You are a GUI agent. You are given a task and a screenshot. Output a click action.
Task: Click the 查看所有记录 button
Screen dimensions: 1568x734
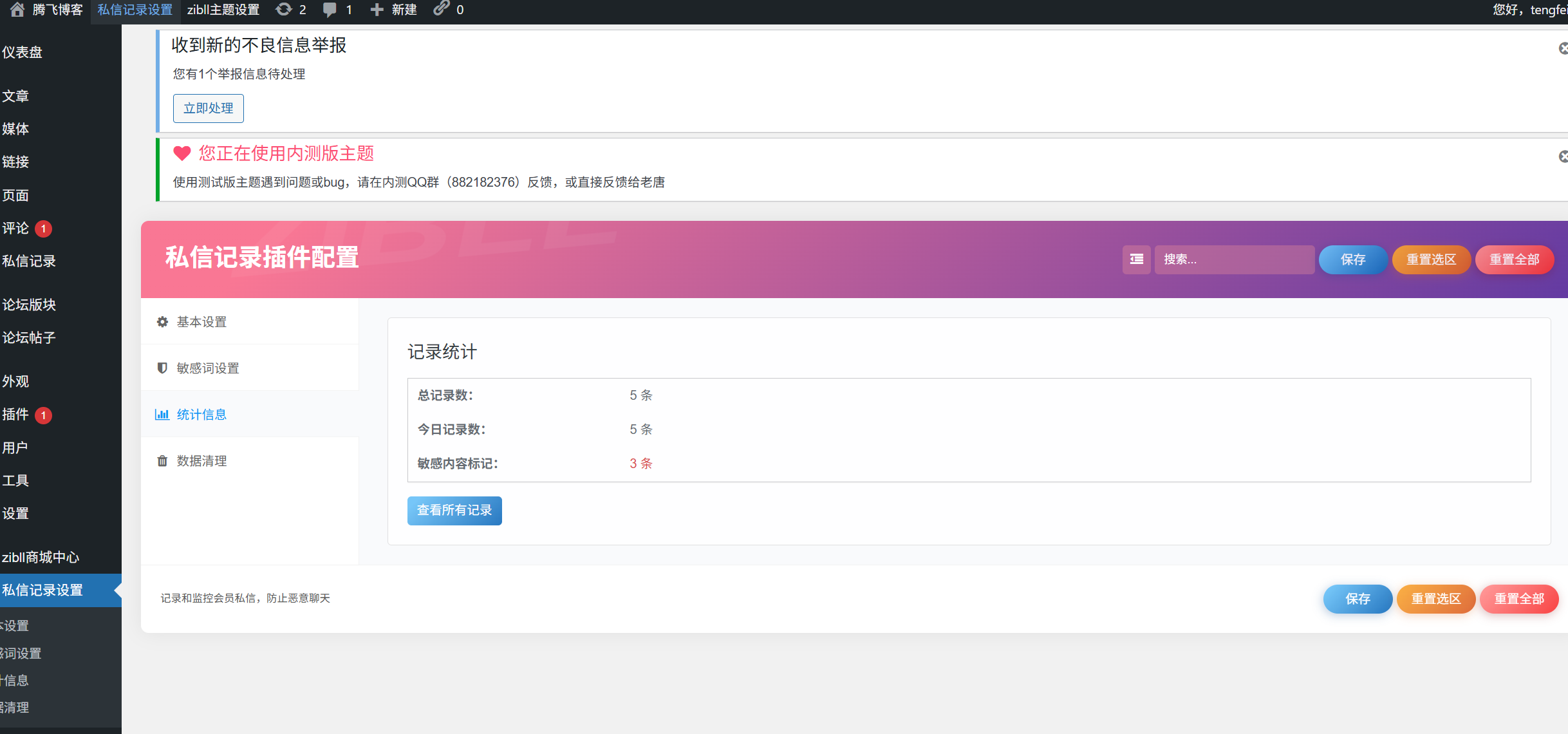454,510
